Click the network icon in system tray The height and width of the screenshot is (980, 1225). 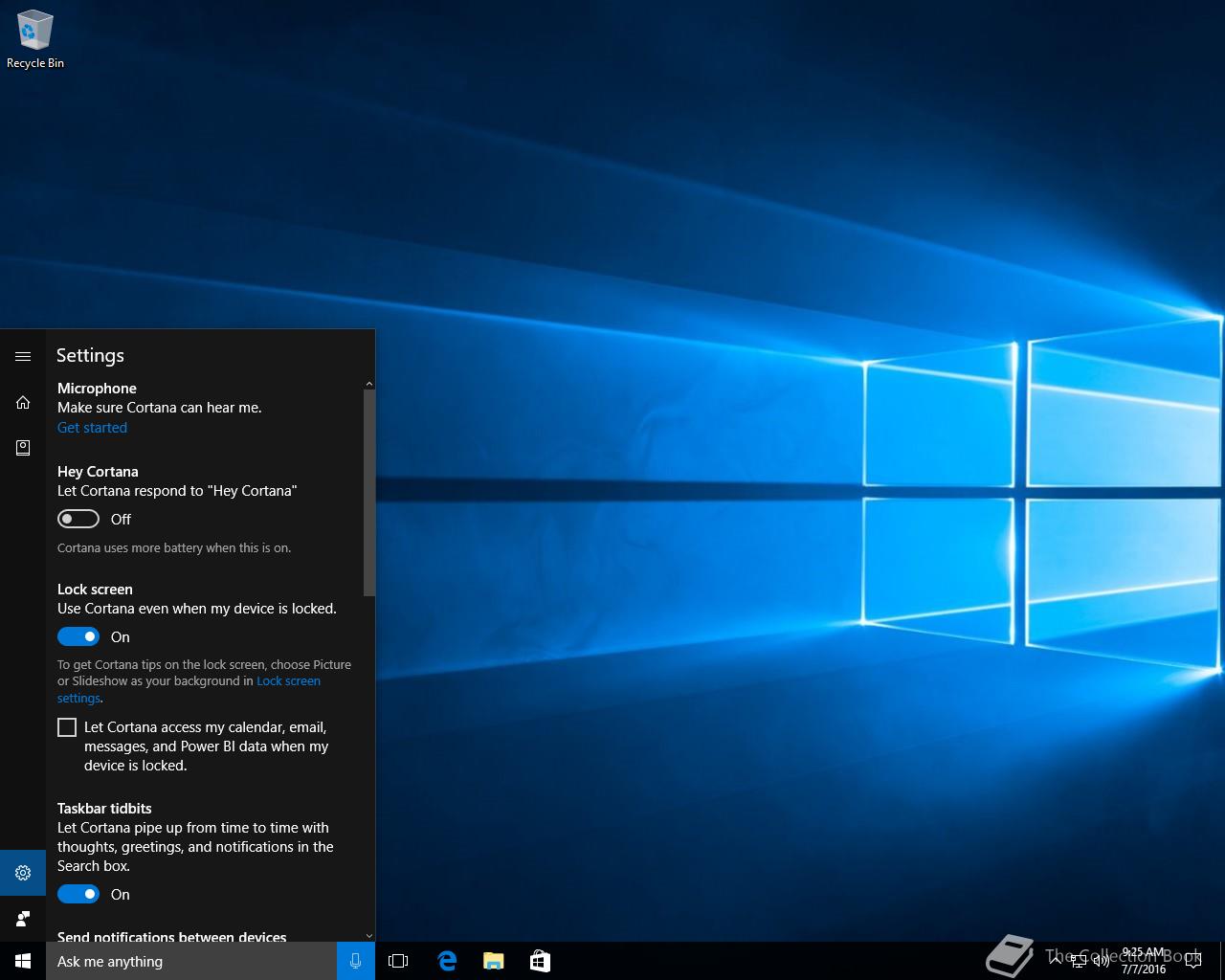click(x=1079, y=961)
